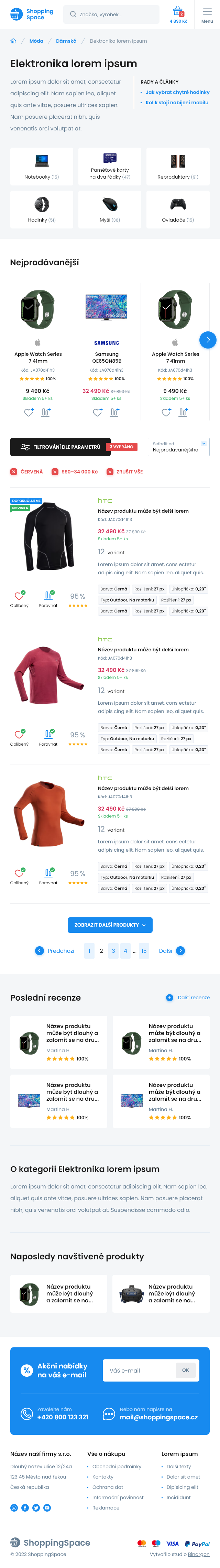The image size is (220, 1568).
Task: Click the carousel next arrow in Nejprodávanější
Action: (208, 340)
